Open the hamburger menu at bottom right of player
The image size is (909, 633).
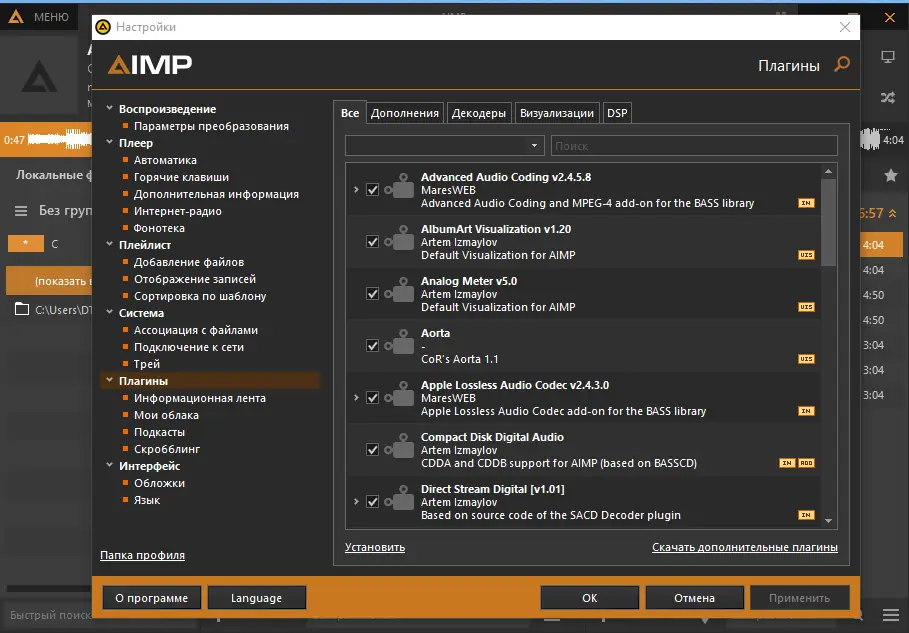891,614
